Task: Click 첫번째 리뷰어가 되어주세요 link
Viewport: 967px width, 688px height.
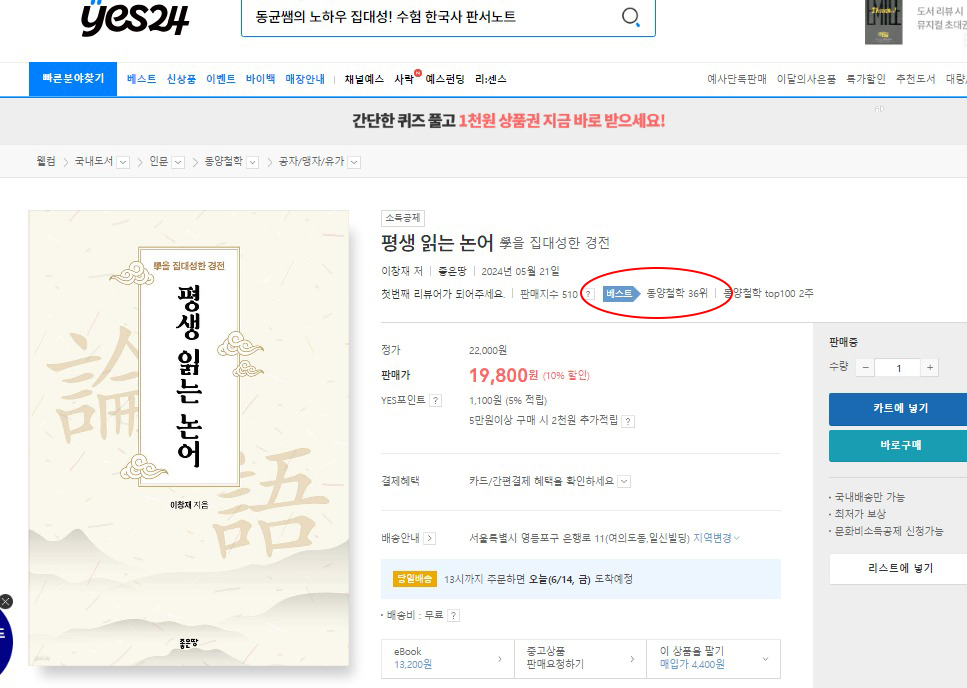Action: click(x=443, y=294)
